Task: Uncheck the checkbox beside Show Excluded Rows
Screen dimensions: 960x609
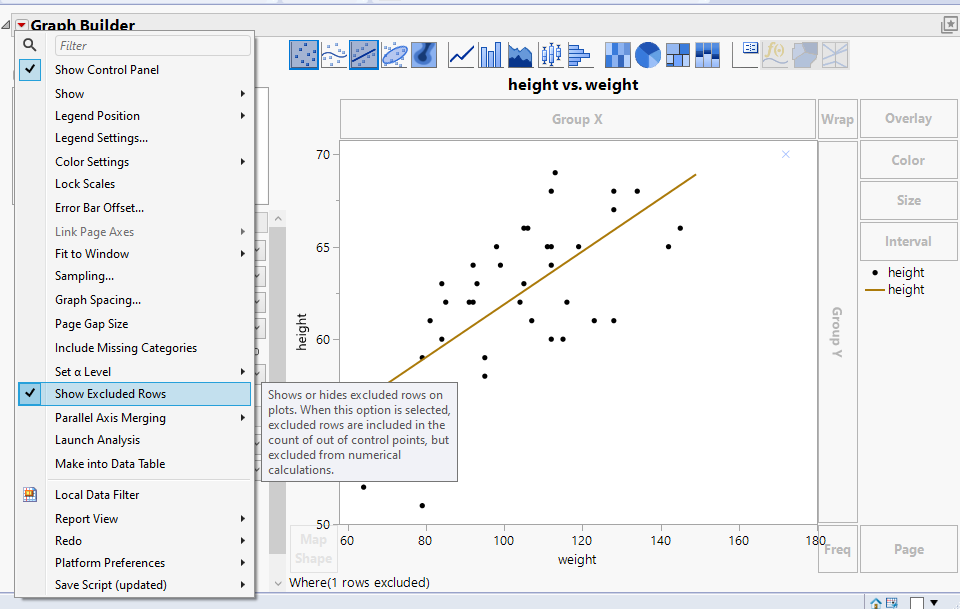Action: [x=29, y=393]
